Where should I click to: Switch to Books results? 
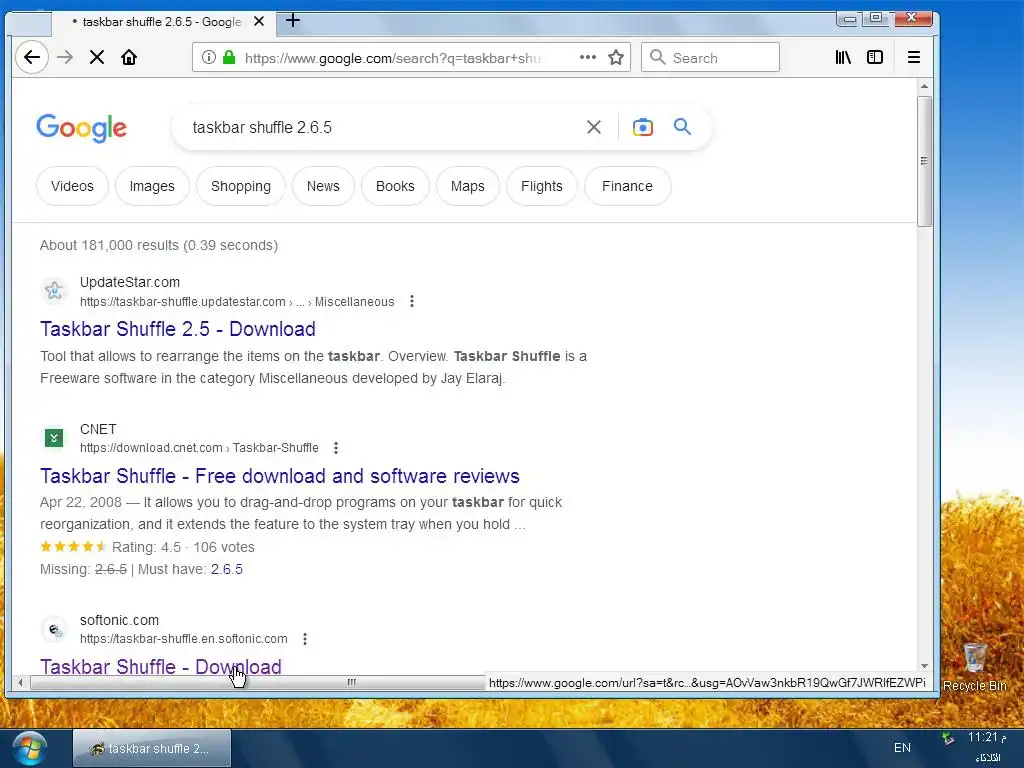tap(395, 186)
